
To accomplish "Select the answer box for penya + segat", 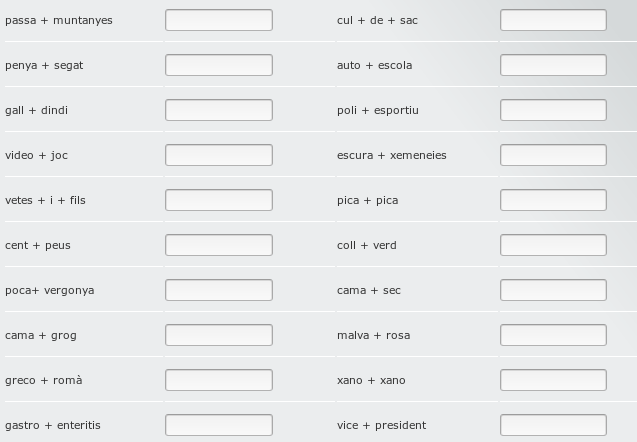I will [x=218, y=65].
